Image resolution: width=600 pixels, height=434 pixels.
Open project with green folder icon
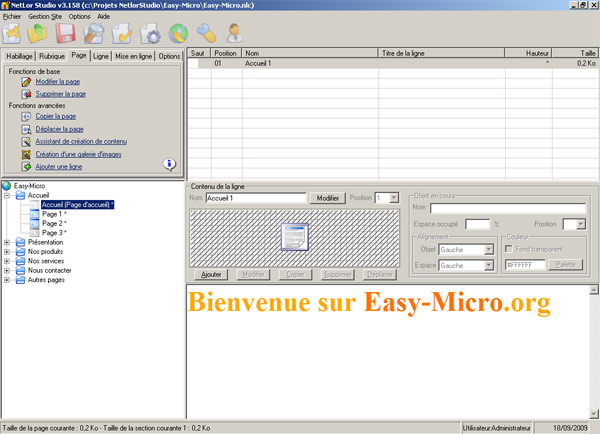point(38,33)
